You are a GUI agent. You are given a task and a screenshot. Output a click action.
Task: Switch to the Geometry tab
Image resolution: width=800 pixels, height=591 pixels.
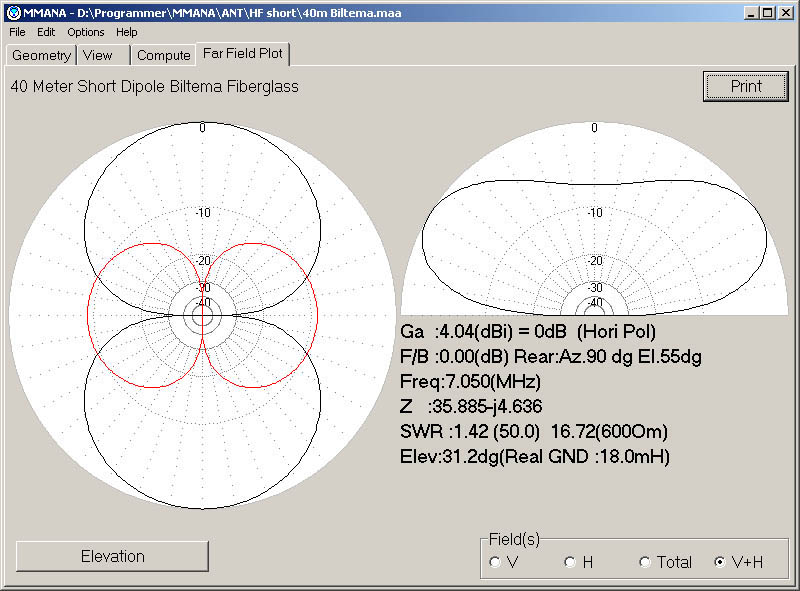coord(41,55)
